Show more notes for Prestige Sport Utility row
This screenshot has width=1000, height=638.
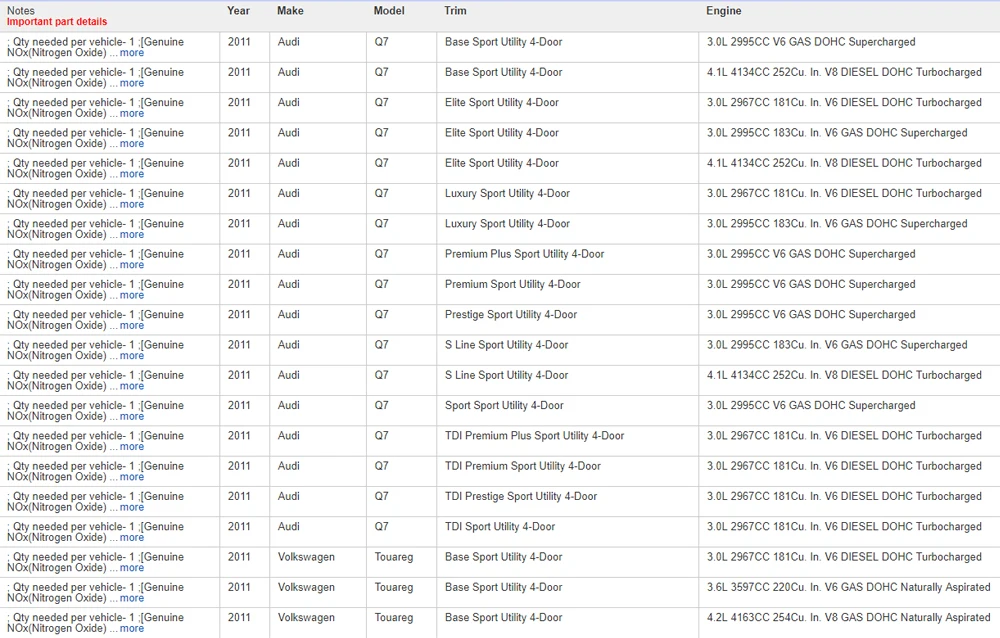131,325
